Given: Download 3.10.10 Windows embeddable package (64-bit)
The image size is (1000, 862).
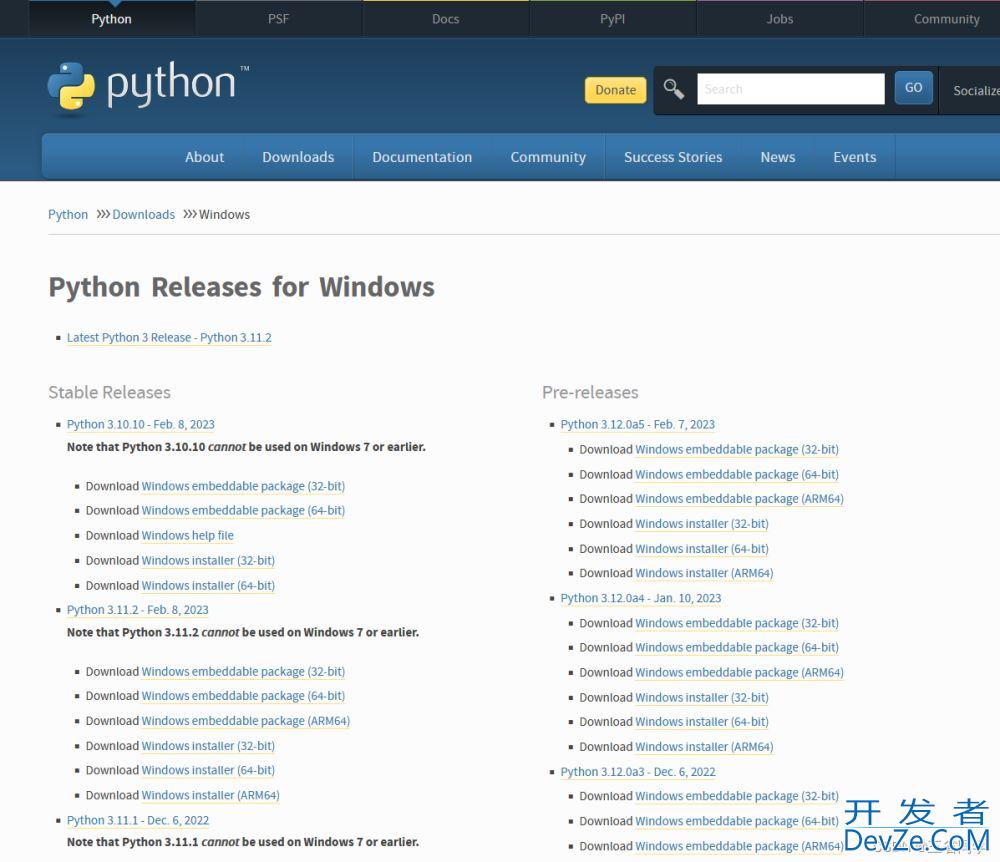Looking at the screenshot, I should 243,511.
